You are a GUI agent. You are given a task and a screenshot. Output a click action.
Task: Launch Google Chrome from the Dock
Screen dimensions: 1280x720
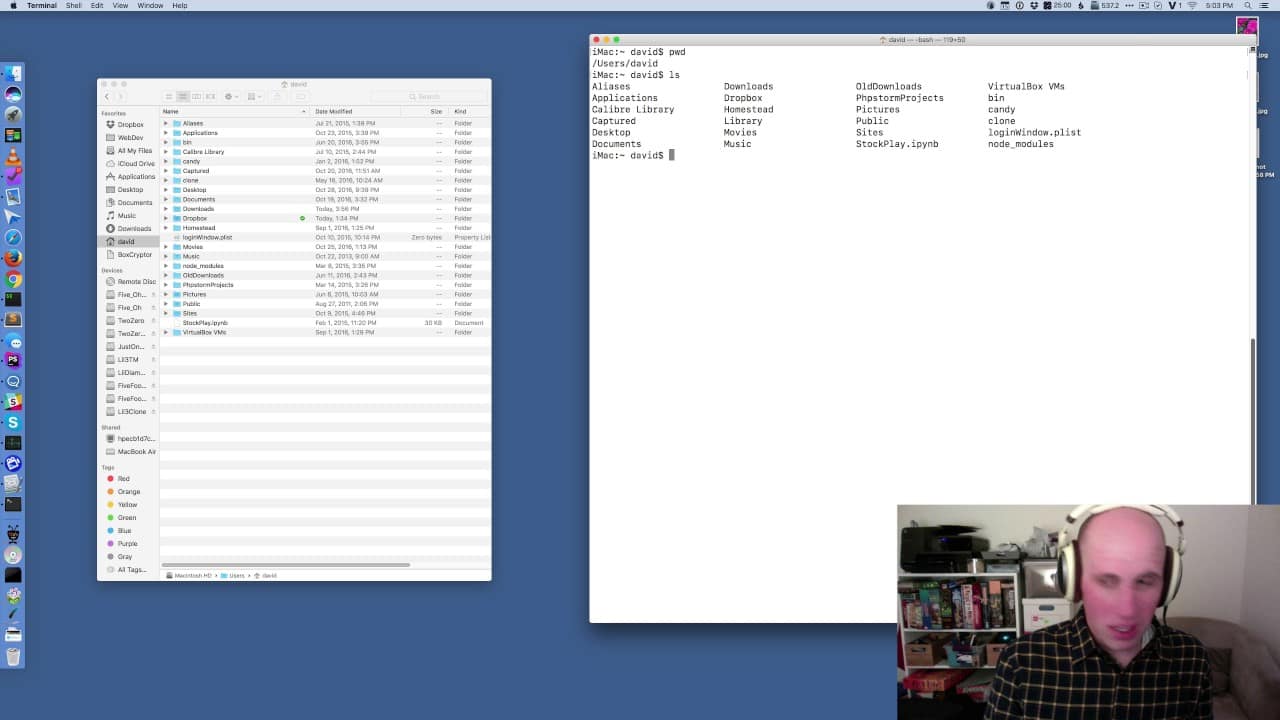[13, 279]
